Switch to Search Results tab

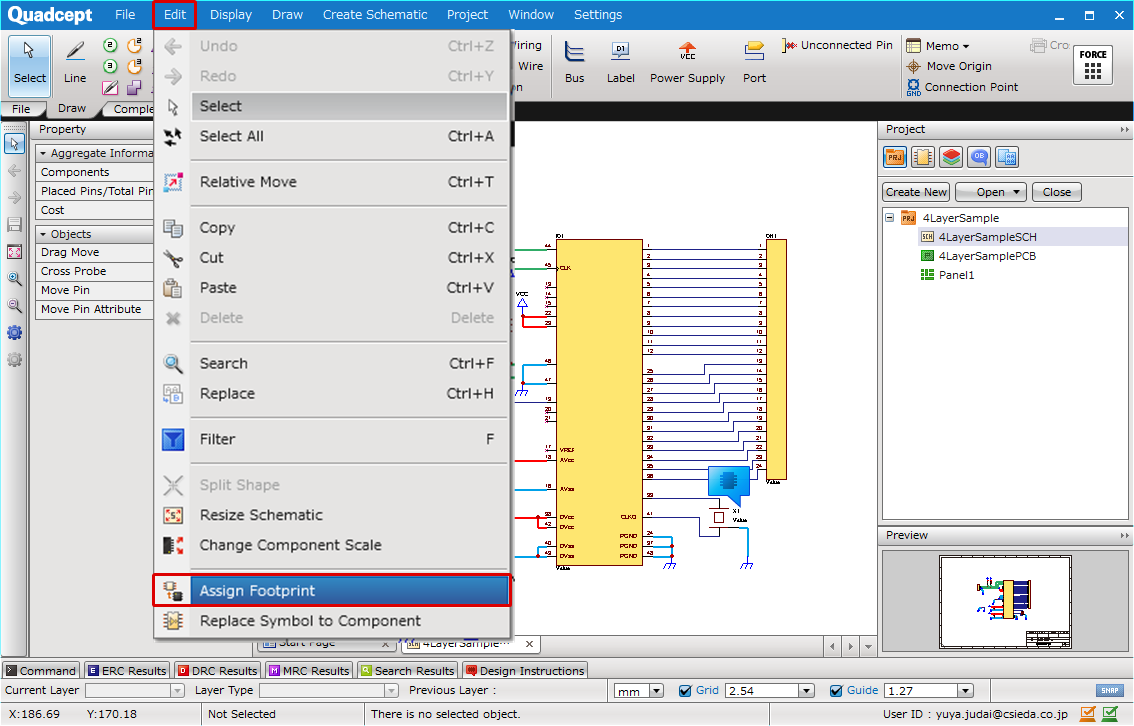point(408,671)
